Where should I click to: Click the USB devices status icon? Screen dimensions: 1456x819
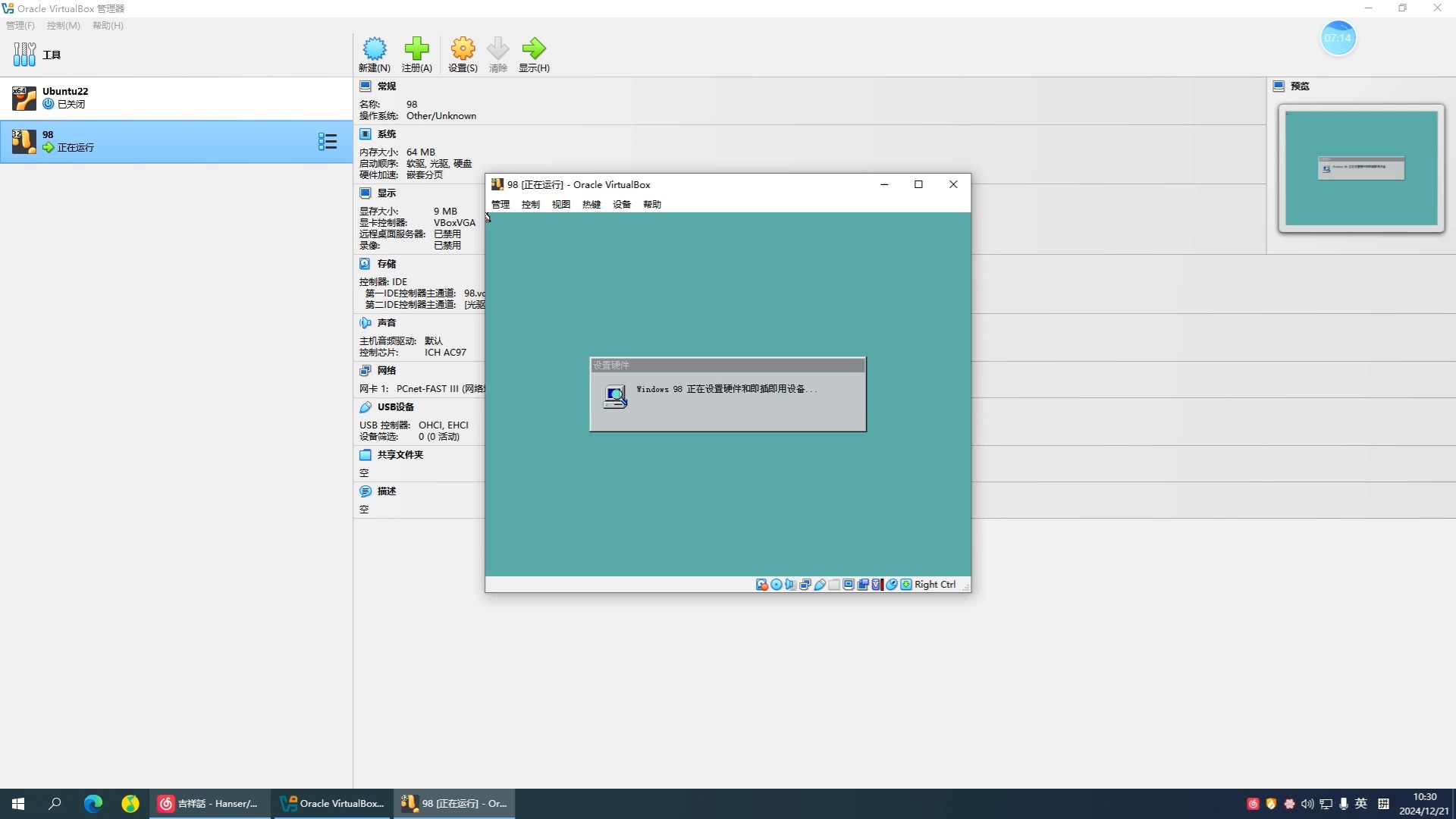click(820, 585)
